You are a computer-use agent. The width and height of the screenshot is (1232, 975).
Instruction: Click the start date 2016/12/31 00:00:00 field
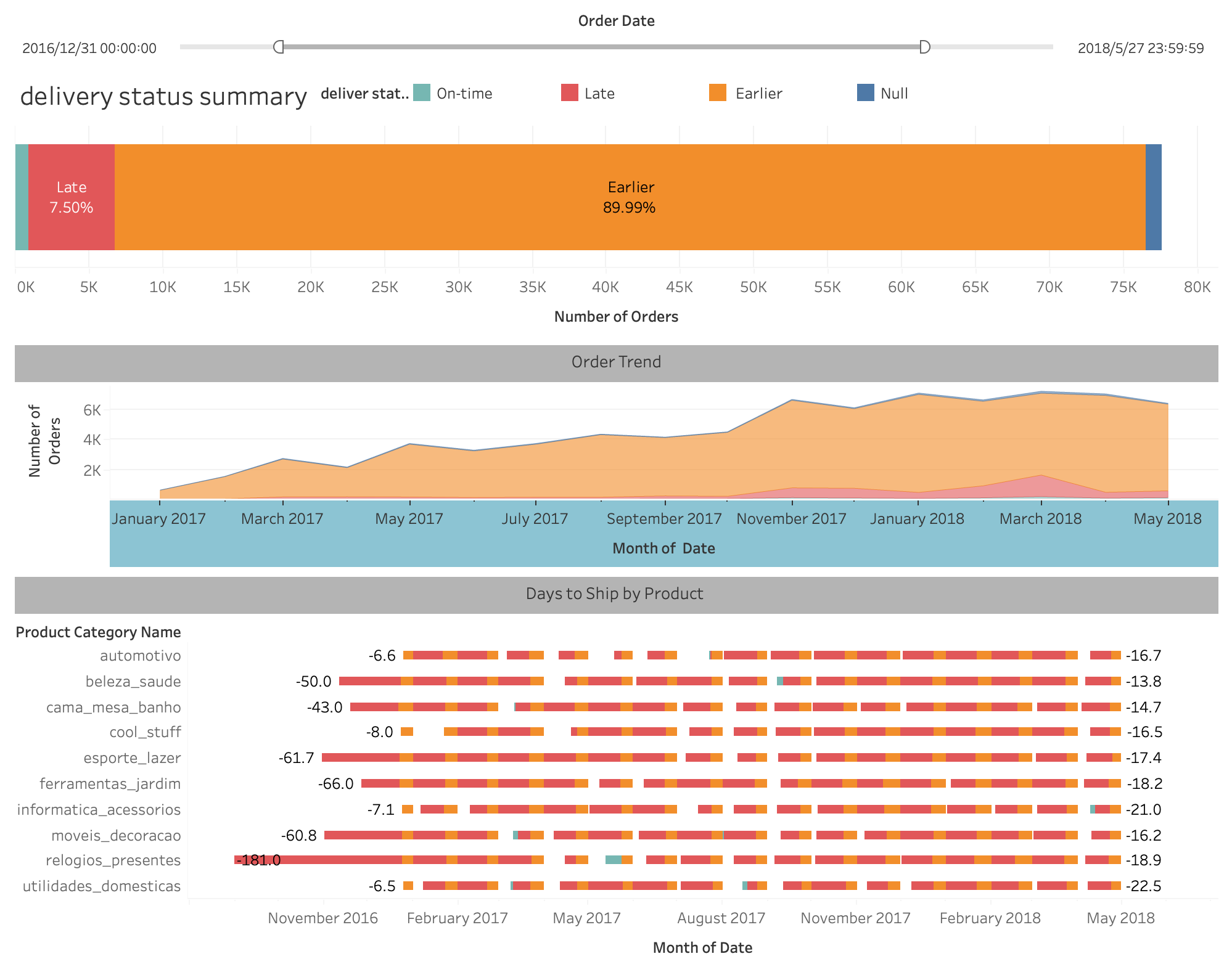[89, 48]
